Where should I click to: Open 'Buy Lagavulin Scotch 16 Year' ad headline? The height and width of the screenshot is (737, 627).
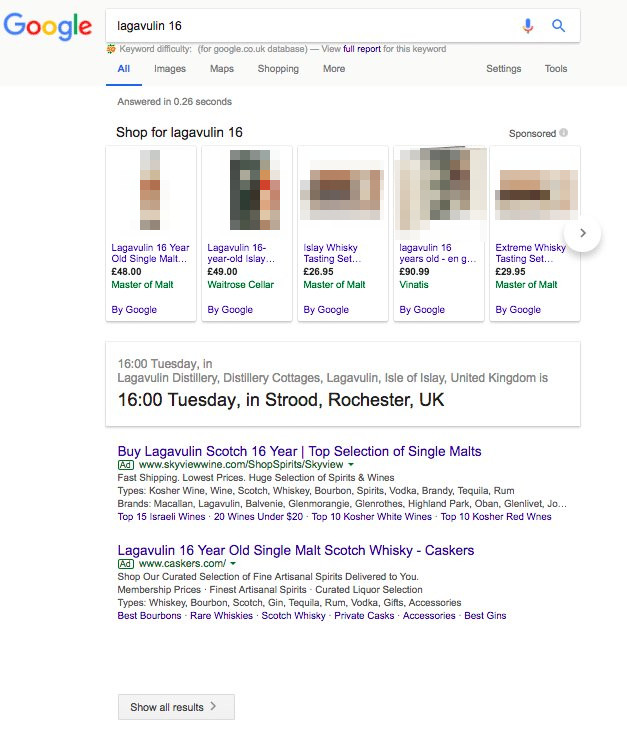pyautogui.click(x=299, y=451)
